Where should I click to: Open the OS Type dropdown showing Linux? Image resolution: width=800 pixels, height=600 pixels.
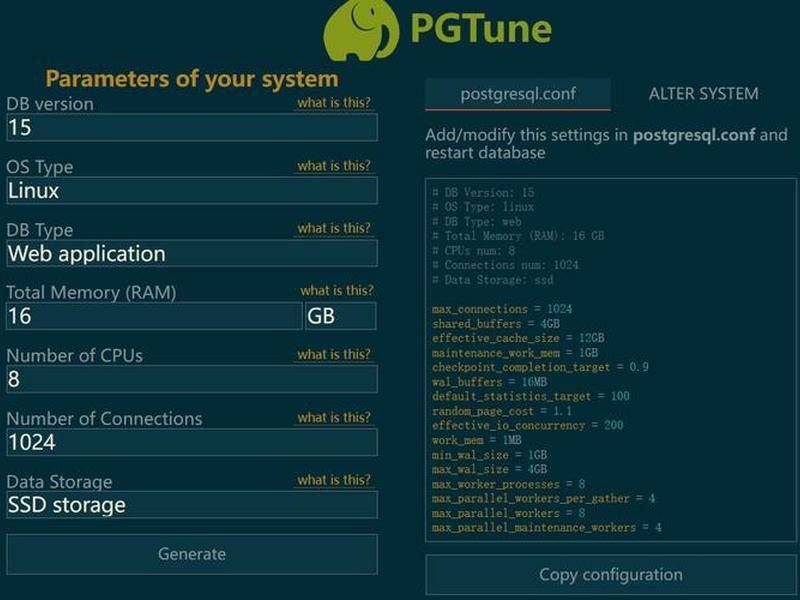192,191
